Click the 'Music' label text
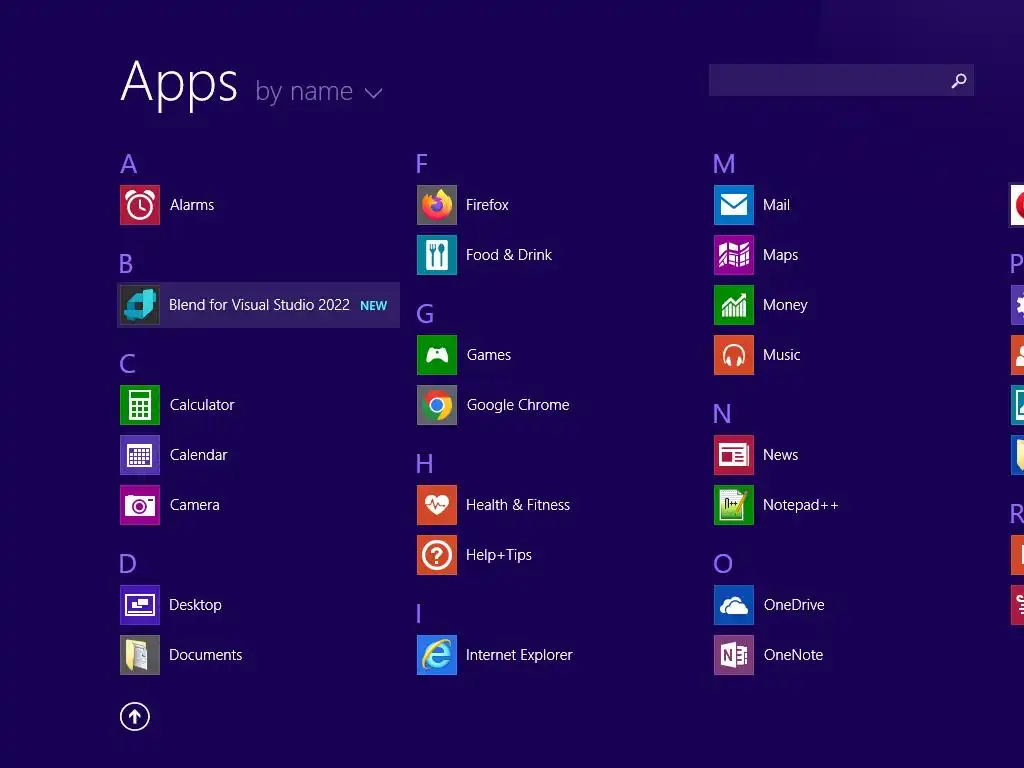Viewport: 1024px width, 768px height. (782, 355)
